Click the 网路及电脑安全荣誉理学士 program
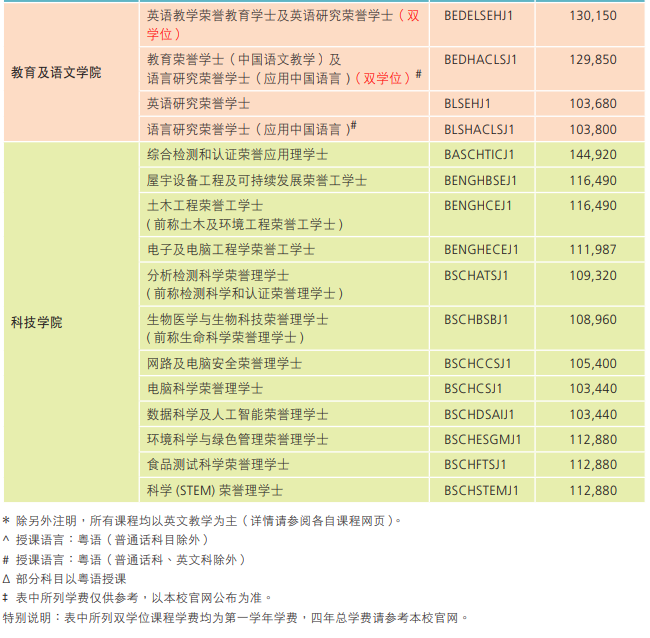Image resolution: width=650 pixels, height=638 pixels. (x=224, y=364)
